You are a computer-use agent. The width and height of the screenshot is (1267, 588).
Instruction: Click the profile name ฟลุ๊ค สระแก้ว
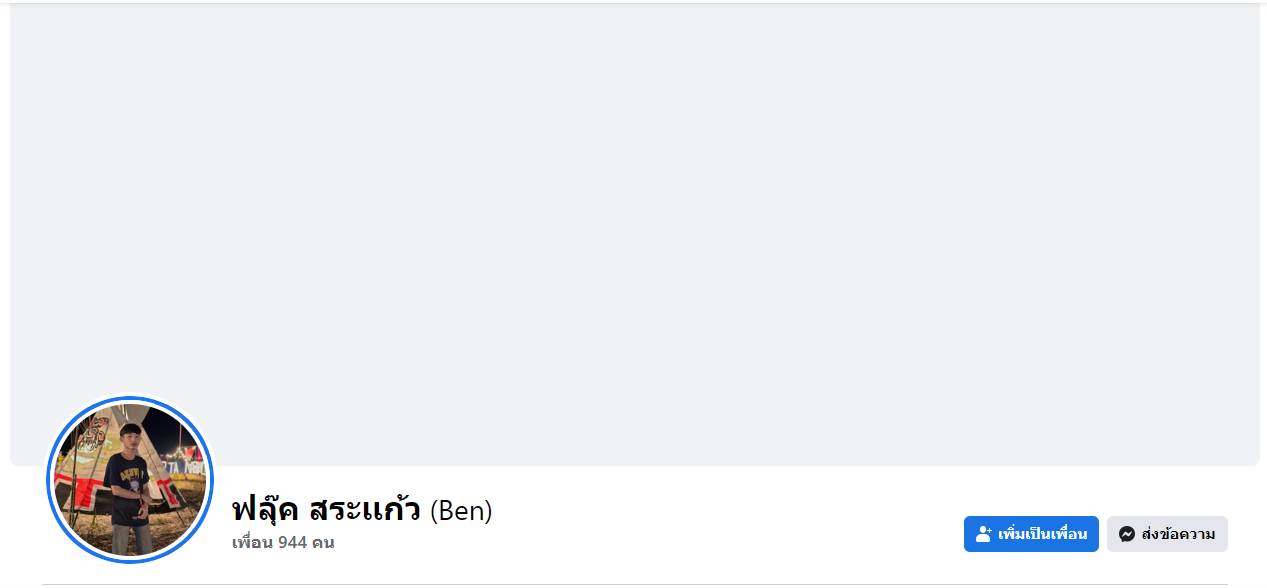tap(325, 511)
